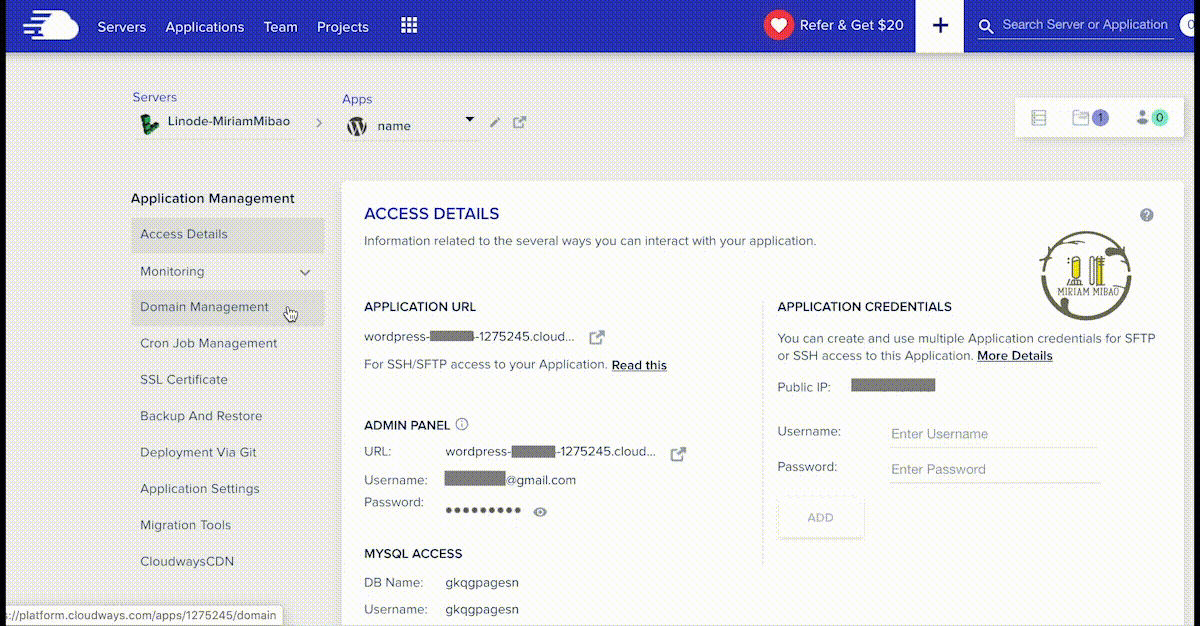
Task: Select Access Details in sidebar
Action: [228, 234]
